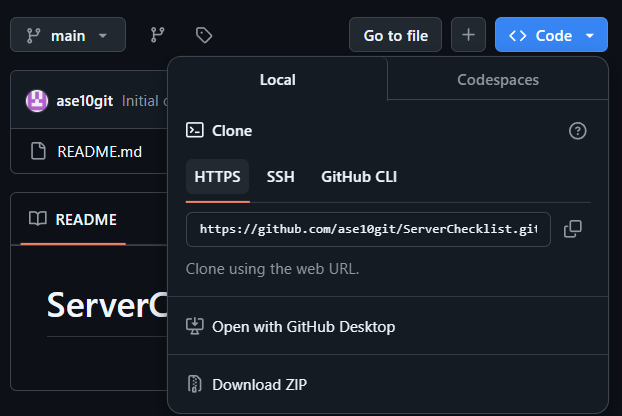Click the clone URL input field

[368, 230]
